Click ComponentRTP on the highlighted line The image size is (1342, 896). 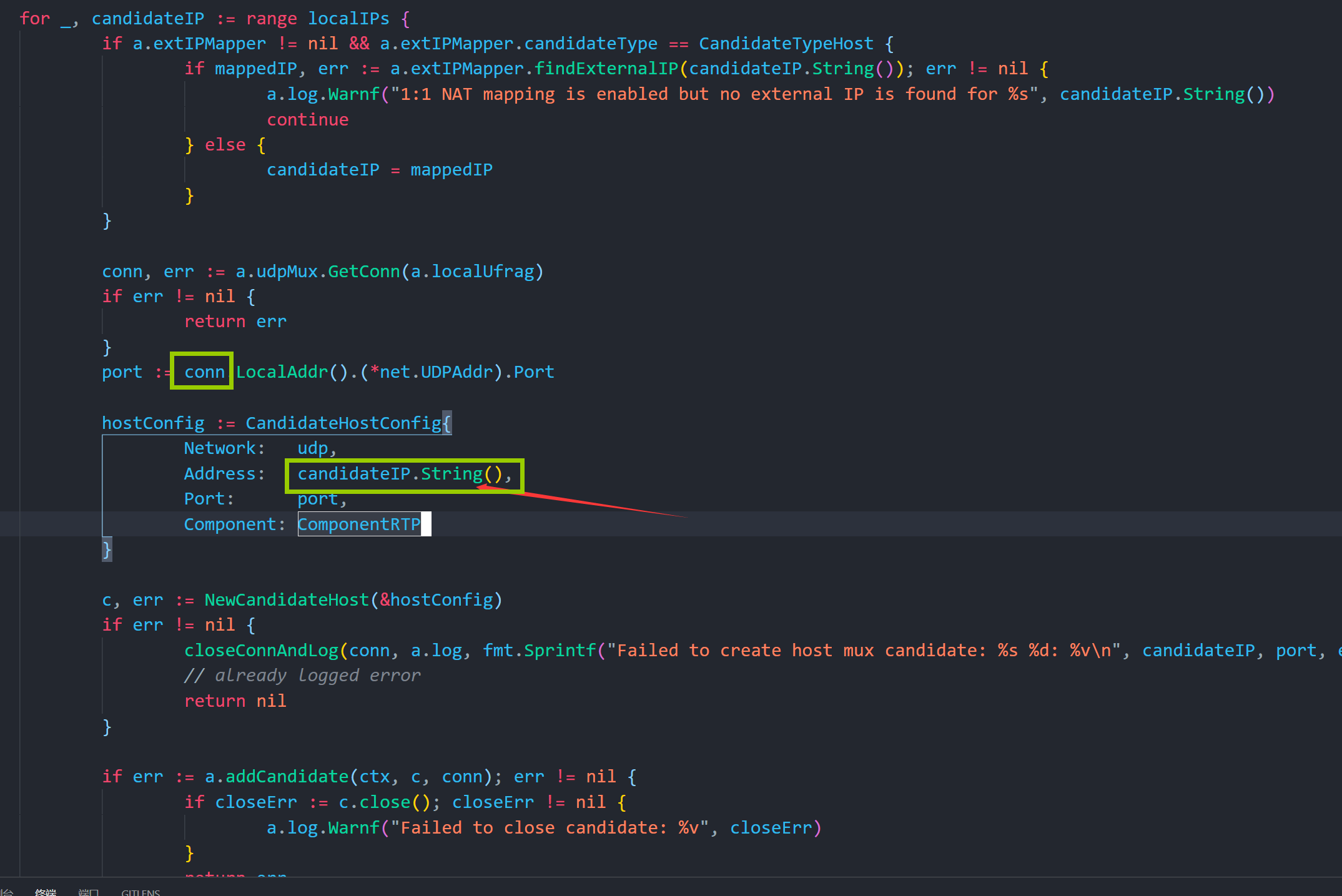tap(359, 524)
